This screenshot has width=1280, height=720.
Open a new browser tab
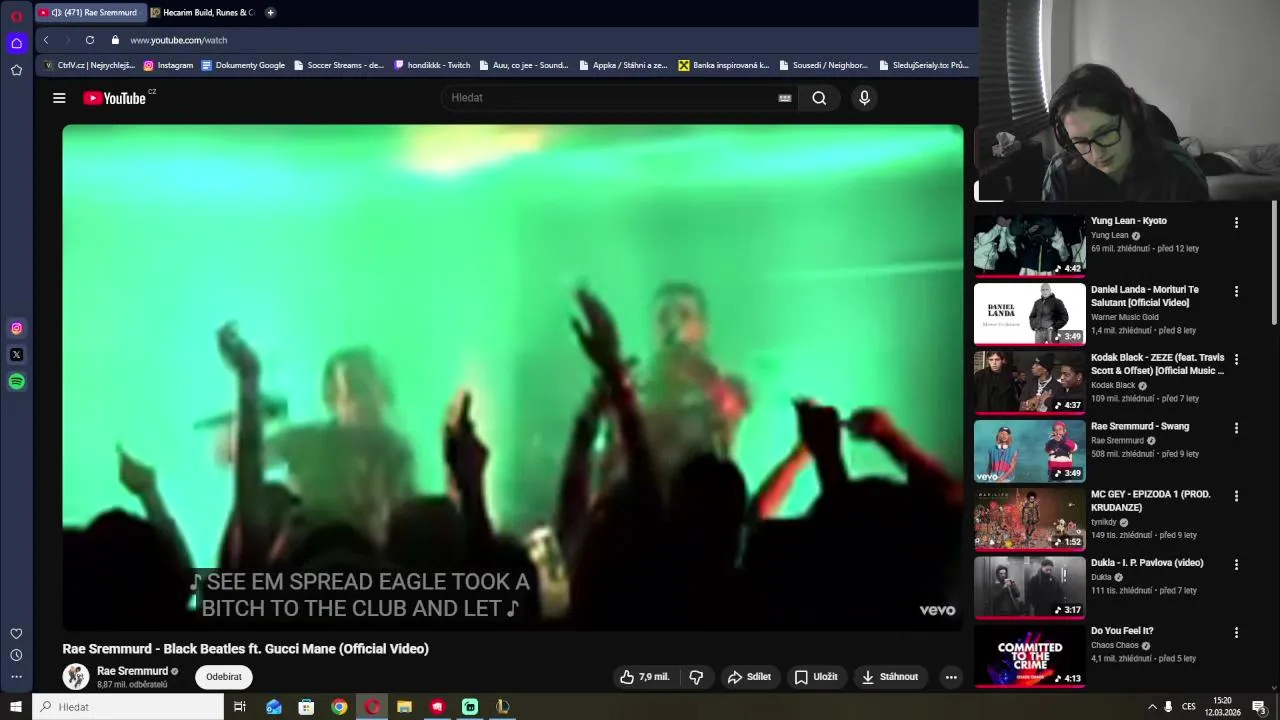[x=270, y=13]
